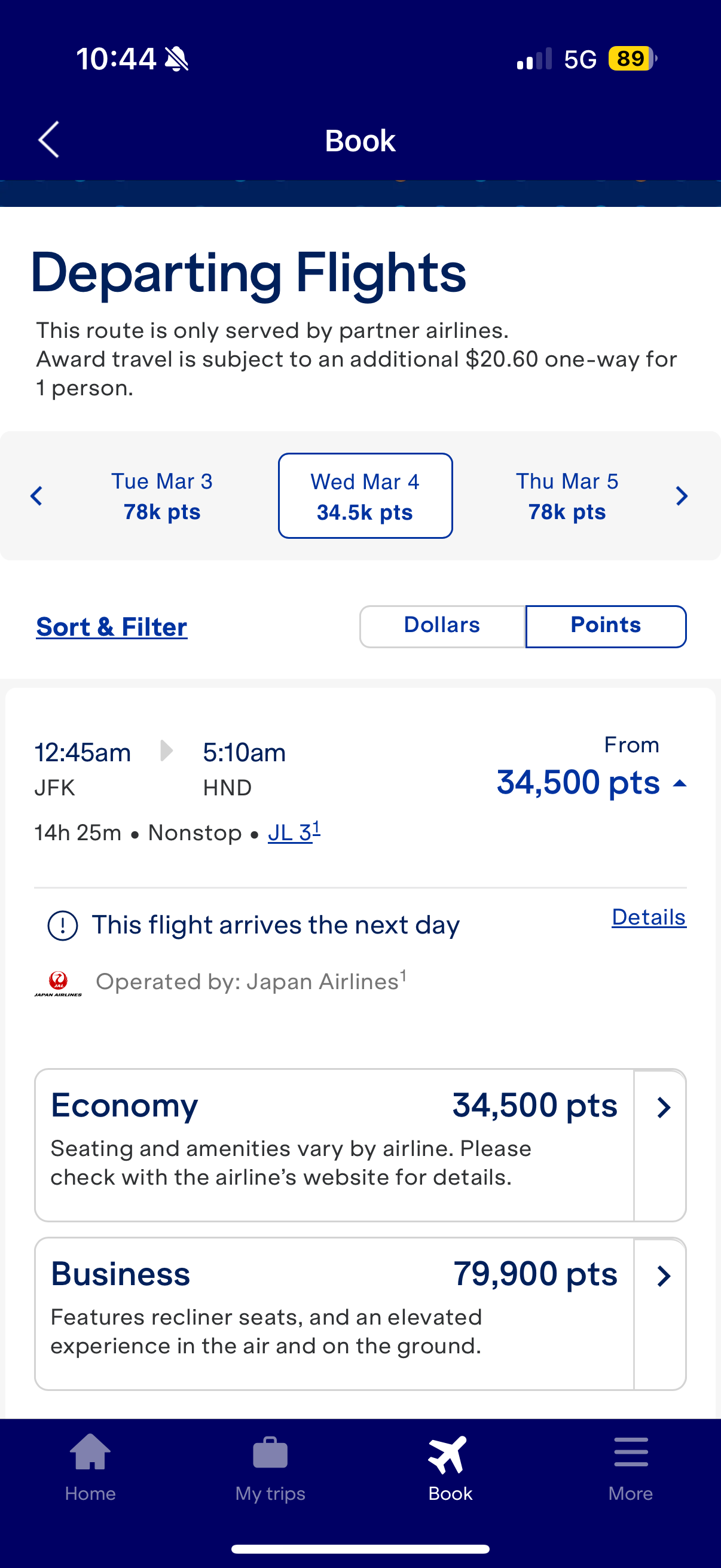
Task: Open JL 3 flight number link
Action: click(294, 832)
